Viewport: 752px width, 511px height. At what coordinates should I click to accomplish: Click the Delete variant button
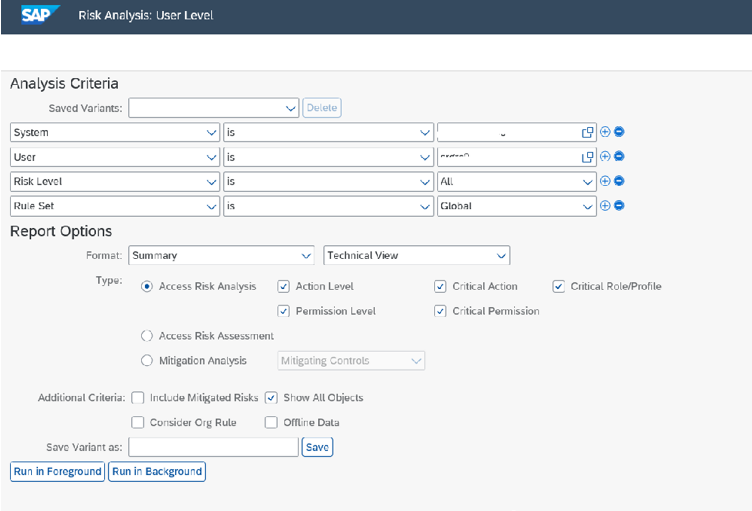(322, 108)
